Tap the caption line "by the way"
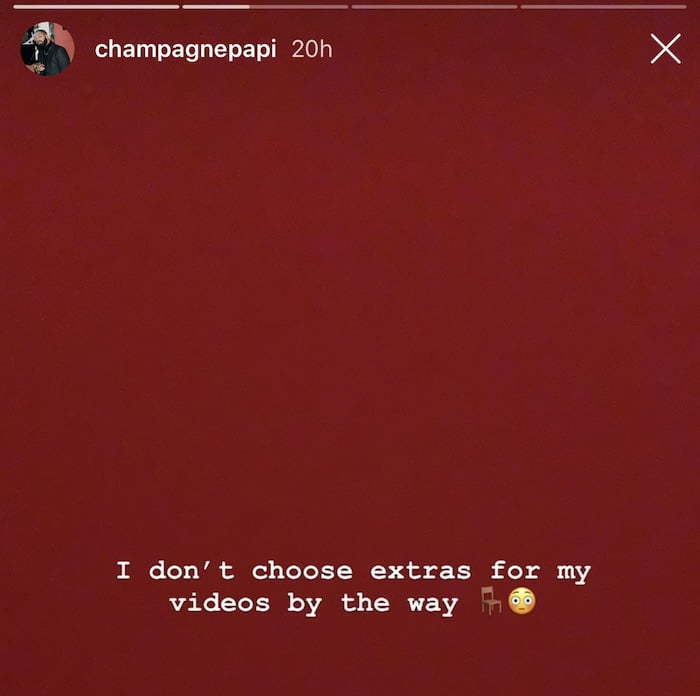Screen dimensions: 700x696 (373, 604)
